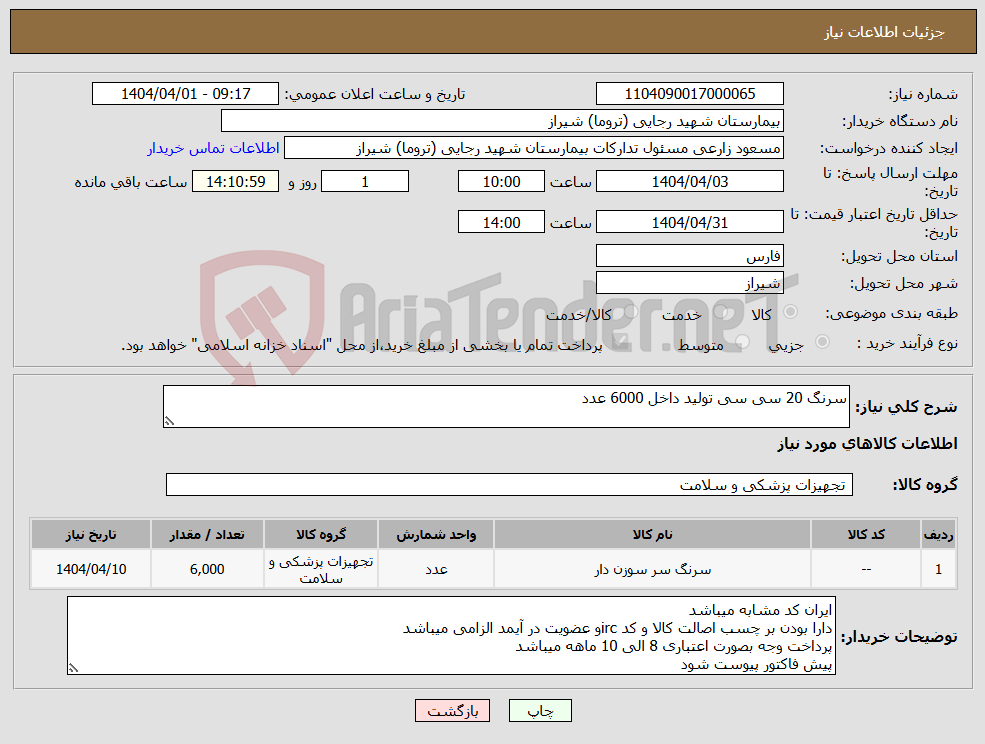Click the چاپ print button

(540, 711)
